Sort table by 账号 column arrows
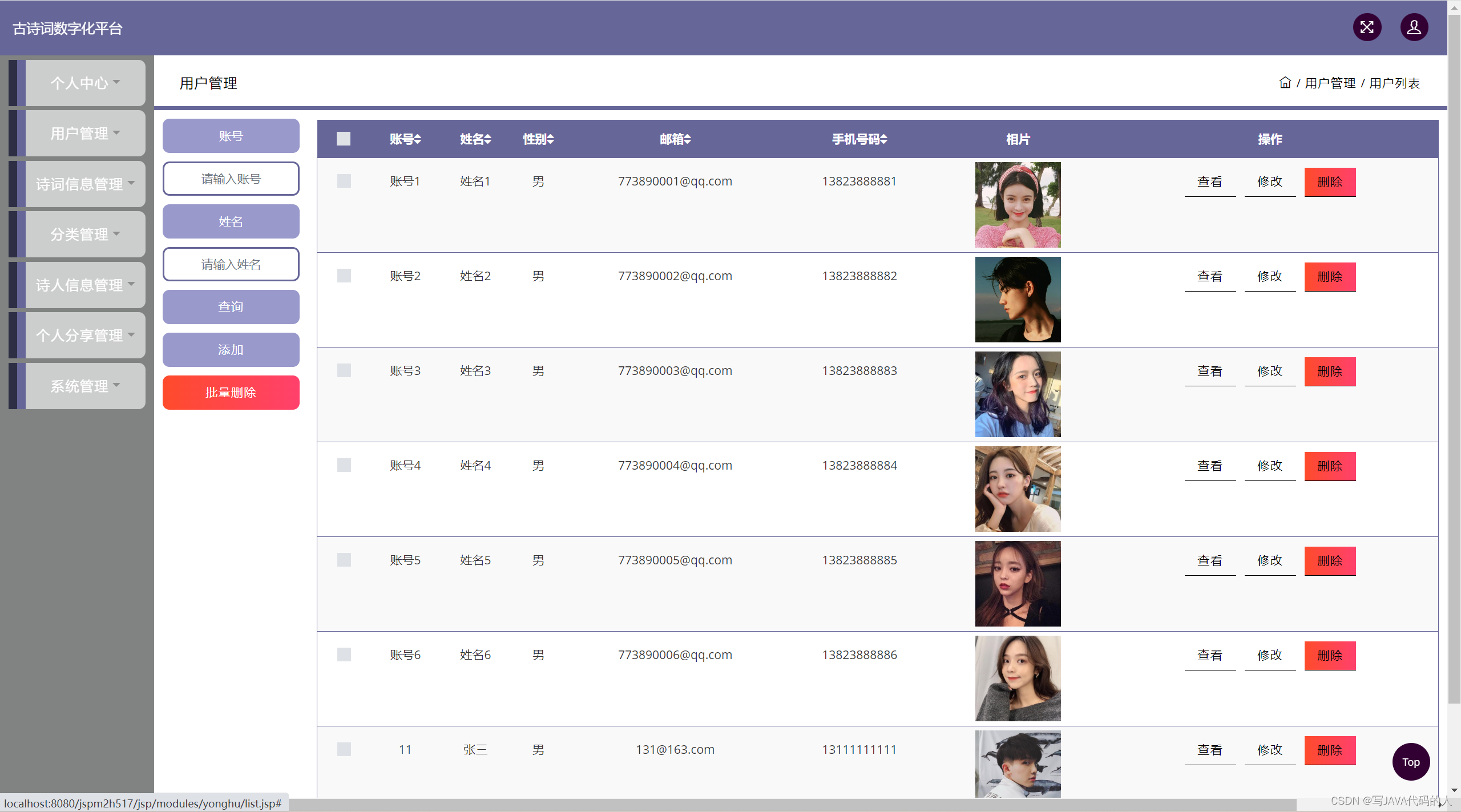Screen dimensions: 1461x812 point(418,139)
